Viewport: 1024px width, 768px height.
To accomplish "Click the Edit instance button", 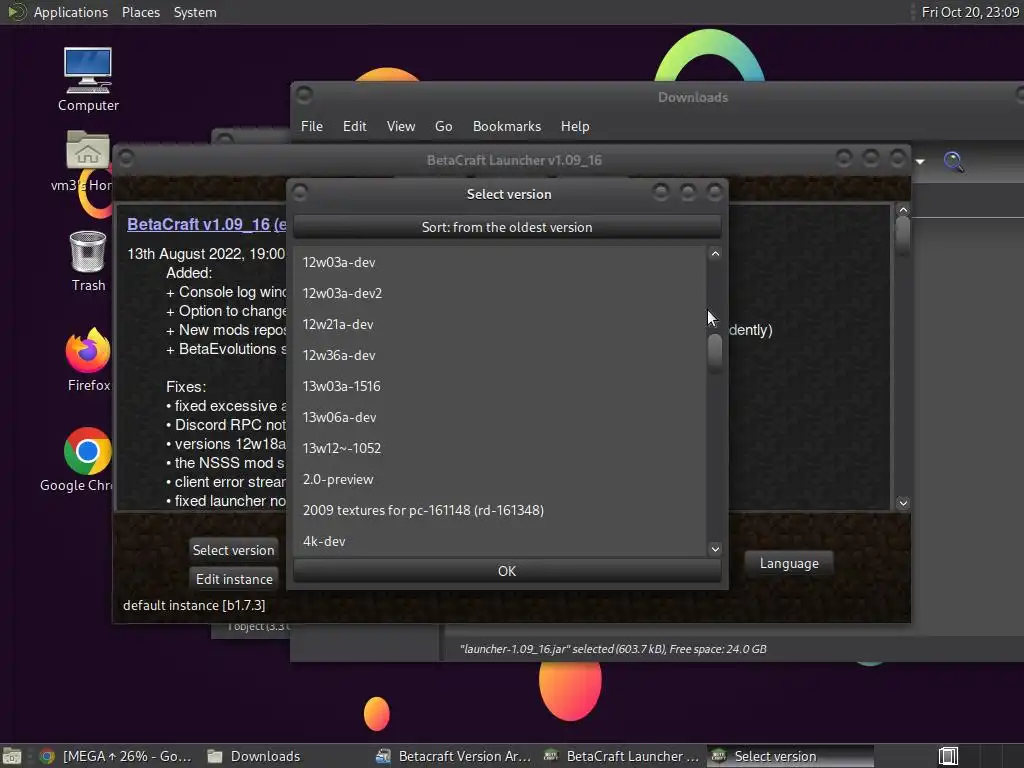I will point(233,579).
